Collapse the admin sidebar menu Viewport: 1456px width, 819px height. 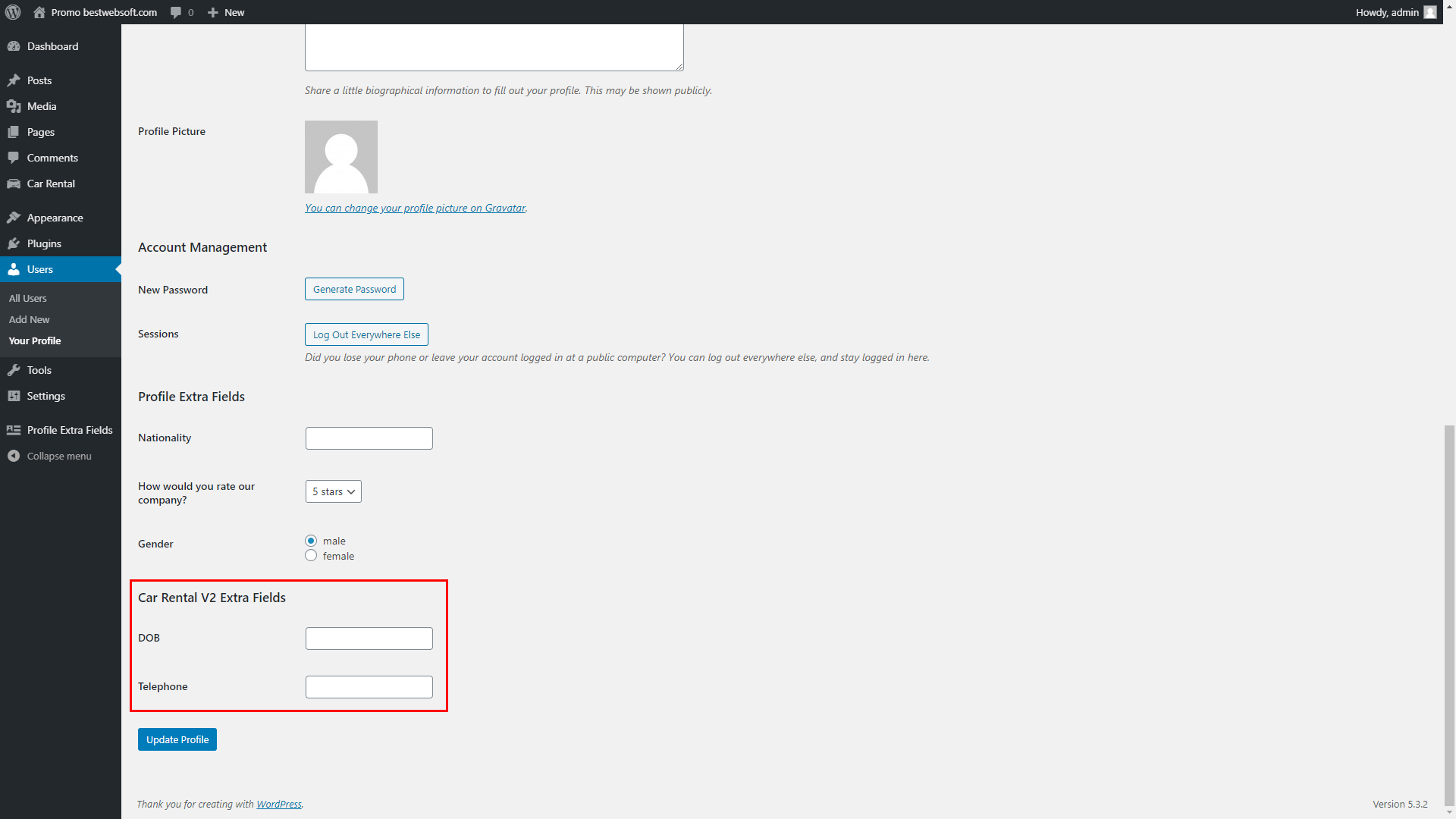pos(13,456)
